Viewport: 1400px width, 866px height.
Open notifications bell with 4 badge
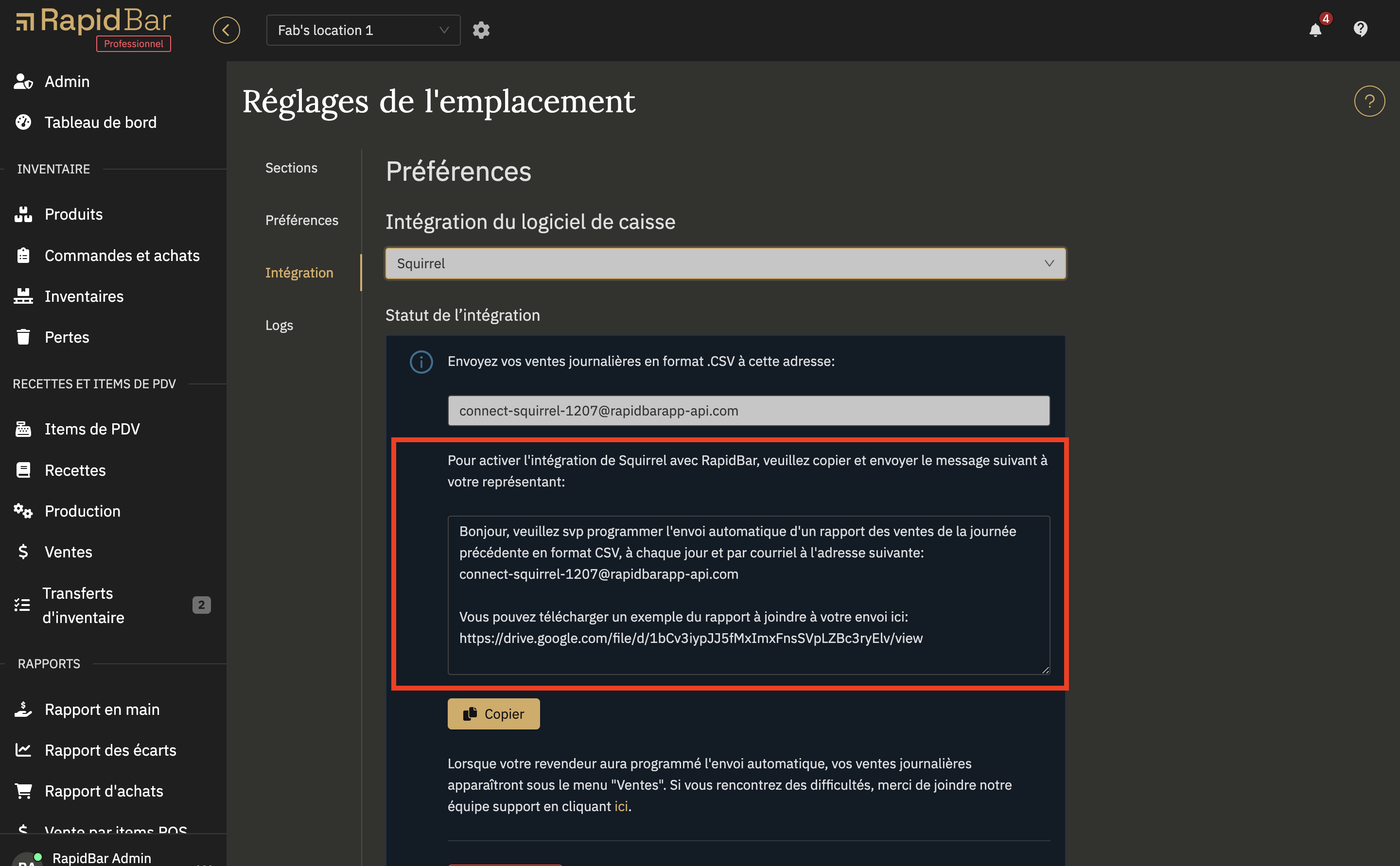(1316, 30)
